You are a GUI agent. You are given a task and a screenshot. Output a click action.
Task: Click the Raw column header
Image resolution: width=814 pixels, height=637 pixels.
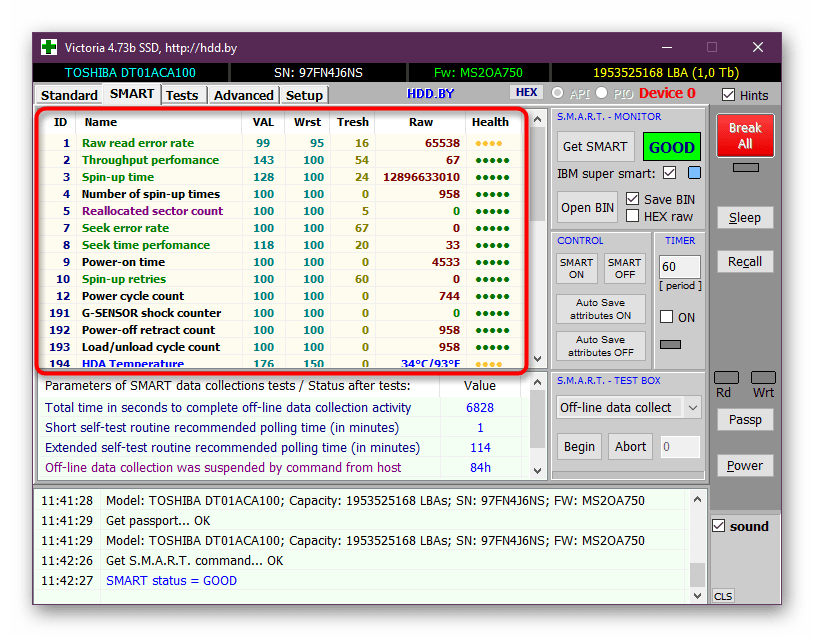(x=420, y=122)
